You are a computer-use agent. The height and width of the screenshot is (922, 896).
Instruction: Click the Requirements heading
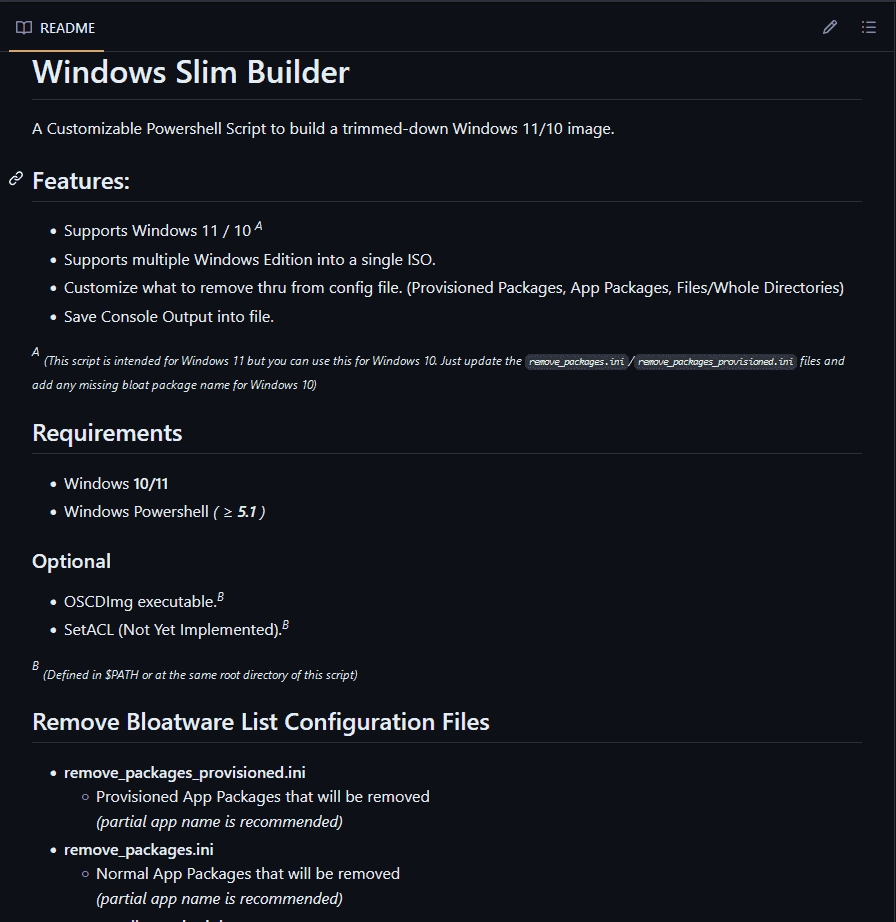107,433
